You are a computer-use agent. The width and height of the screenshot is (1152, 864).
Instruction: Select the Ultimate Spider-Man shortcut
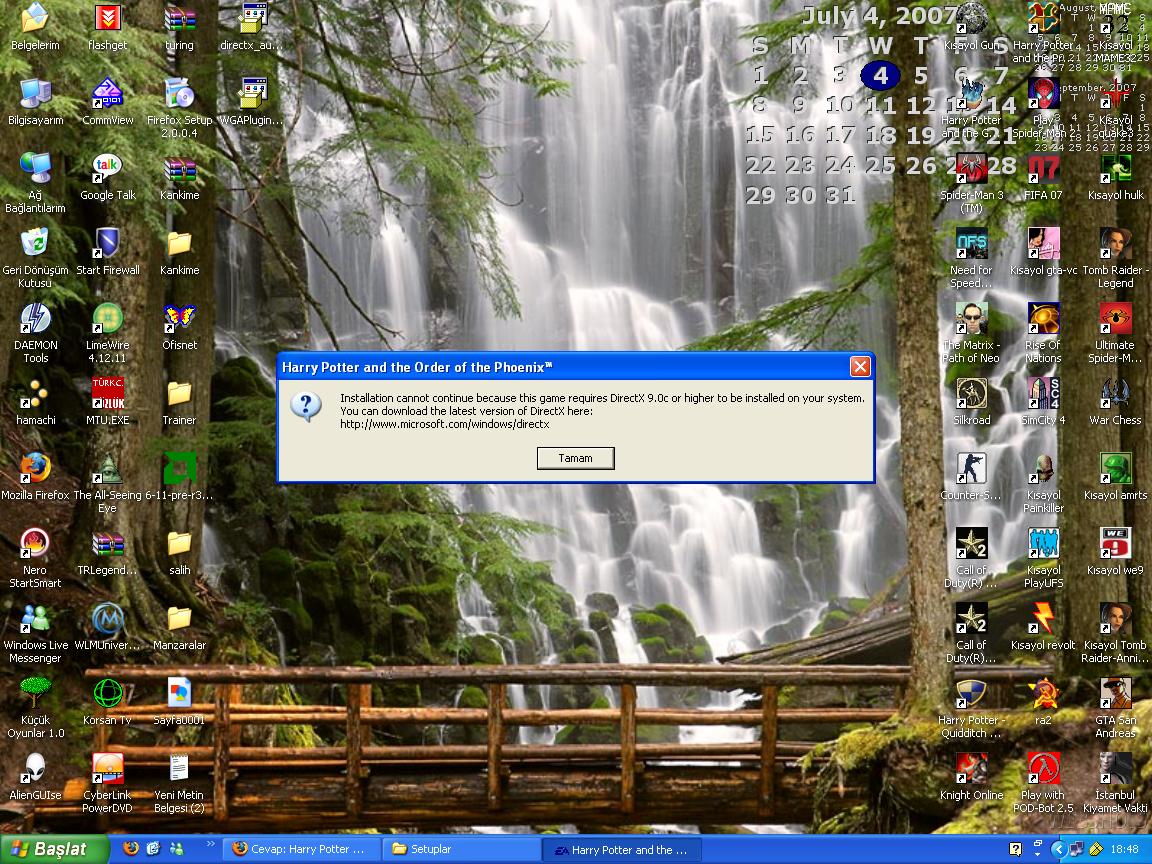(1115, 333)
